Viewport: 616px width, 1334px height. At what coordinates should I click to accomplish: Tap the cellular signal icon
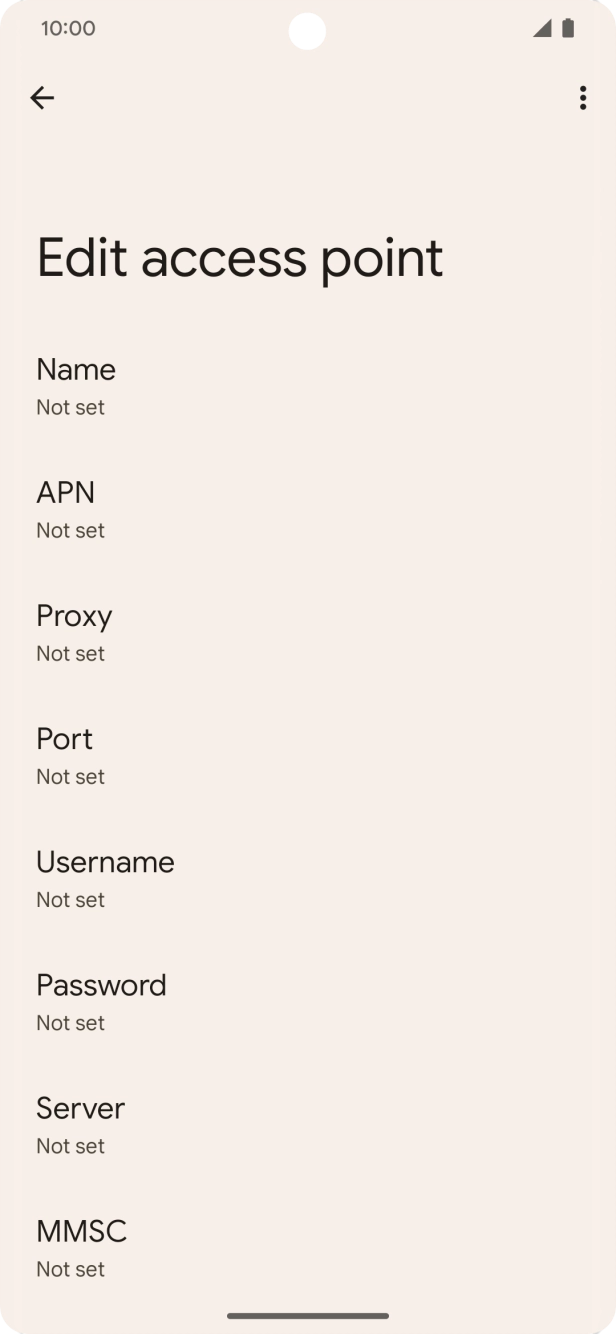(x=542, y=28)
